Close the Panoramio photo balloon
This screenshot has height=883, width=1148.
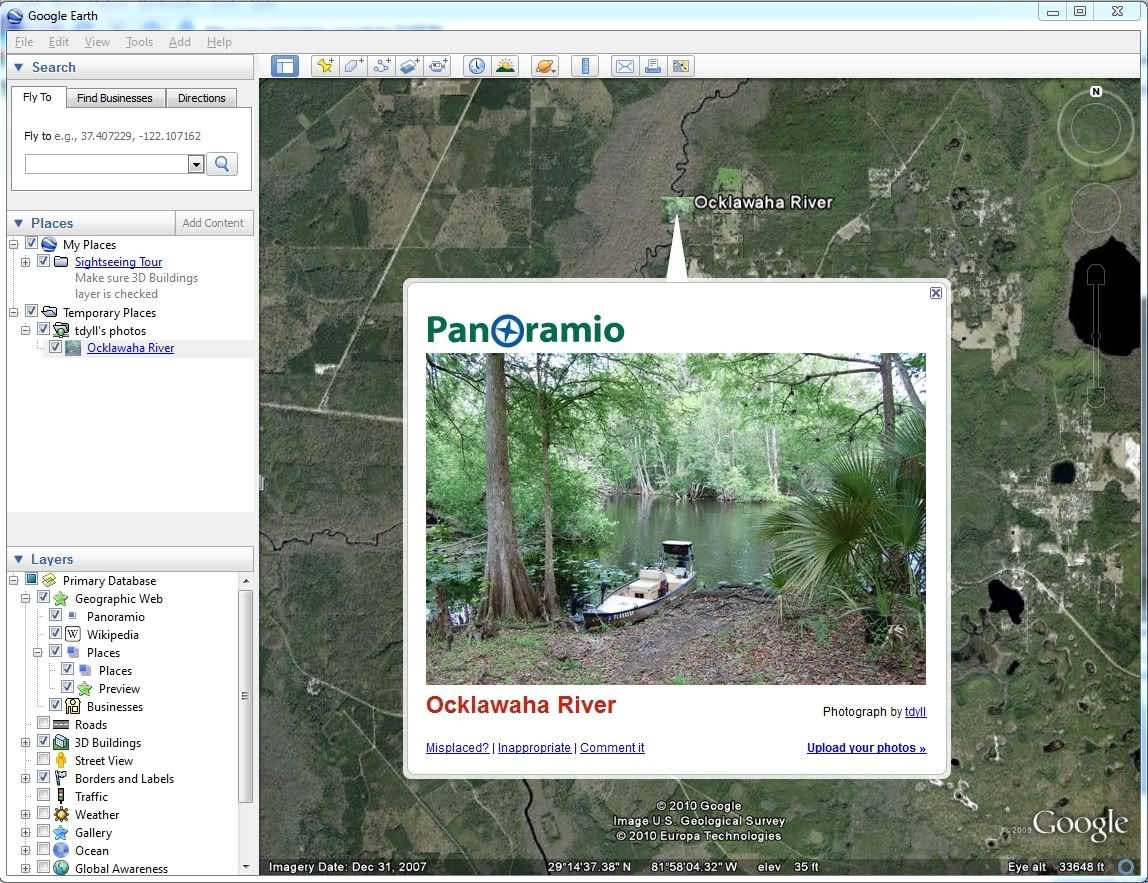(x=936, y=293)
